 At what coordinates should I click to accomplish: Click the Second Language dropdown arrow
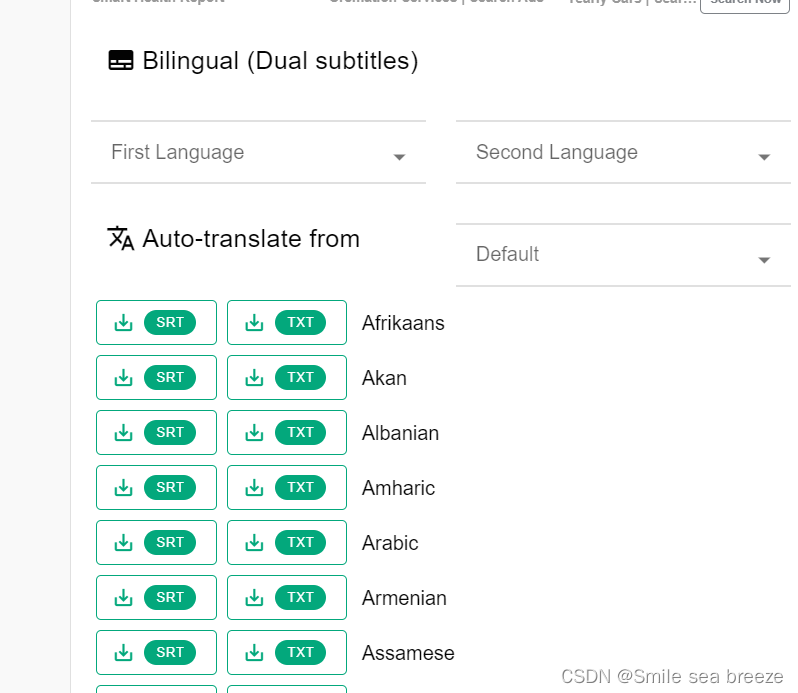(764, 157)
